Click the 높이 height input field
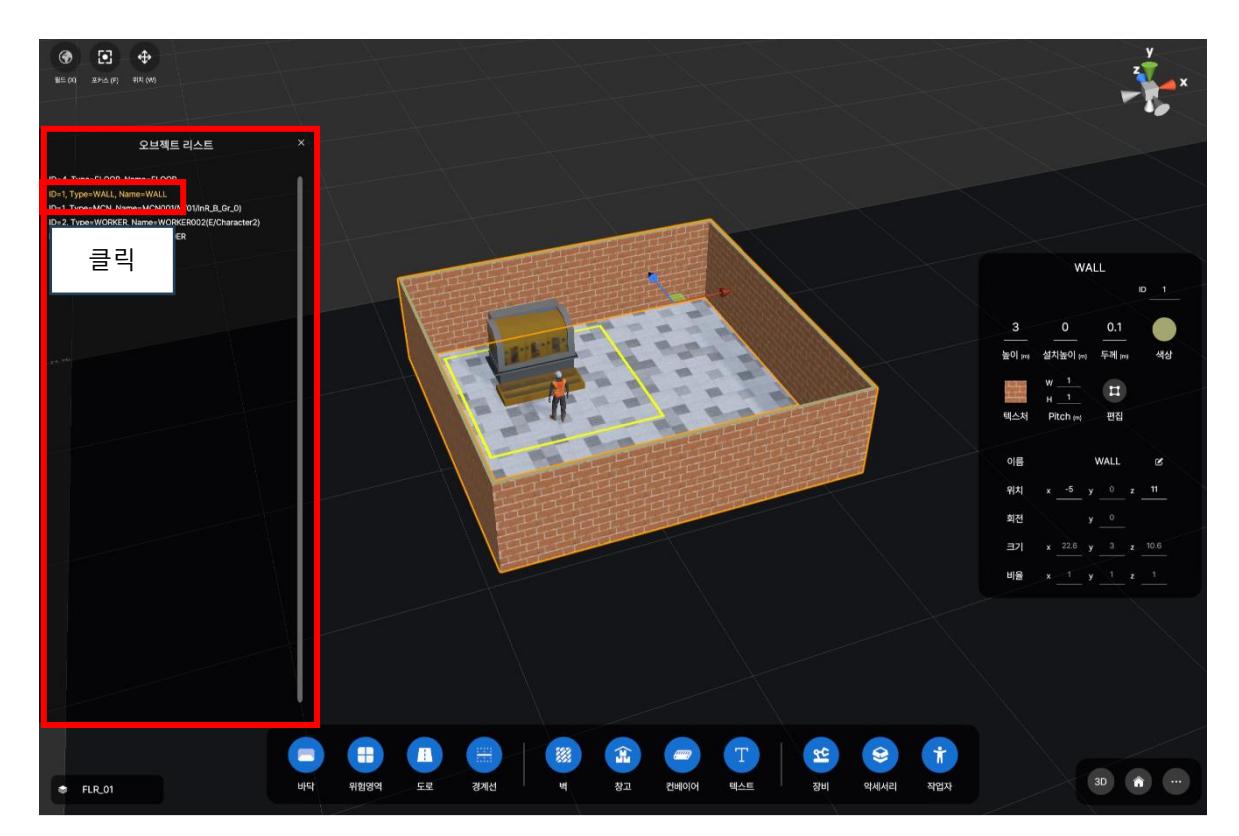The height and width of the screenshot is (836, 1239). (1016, 327)
